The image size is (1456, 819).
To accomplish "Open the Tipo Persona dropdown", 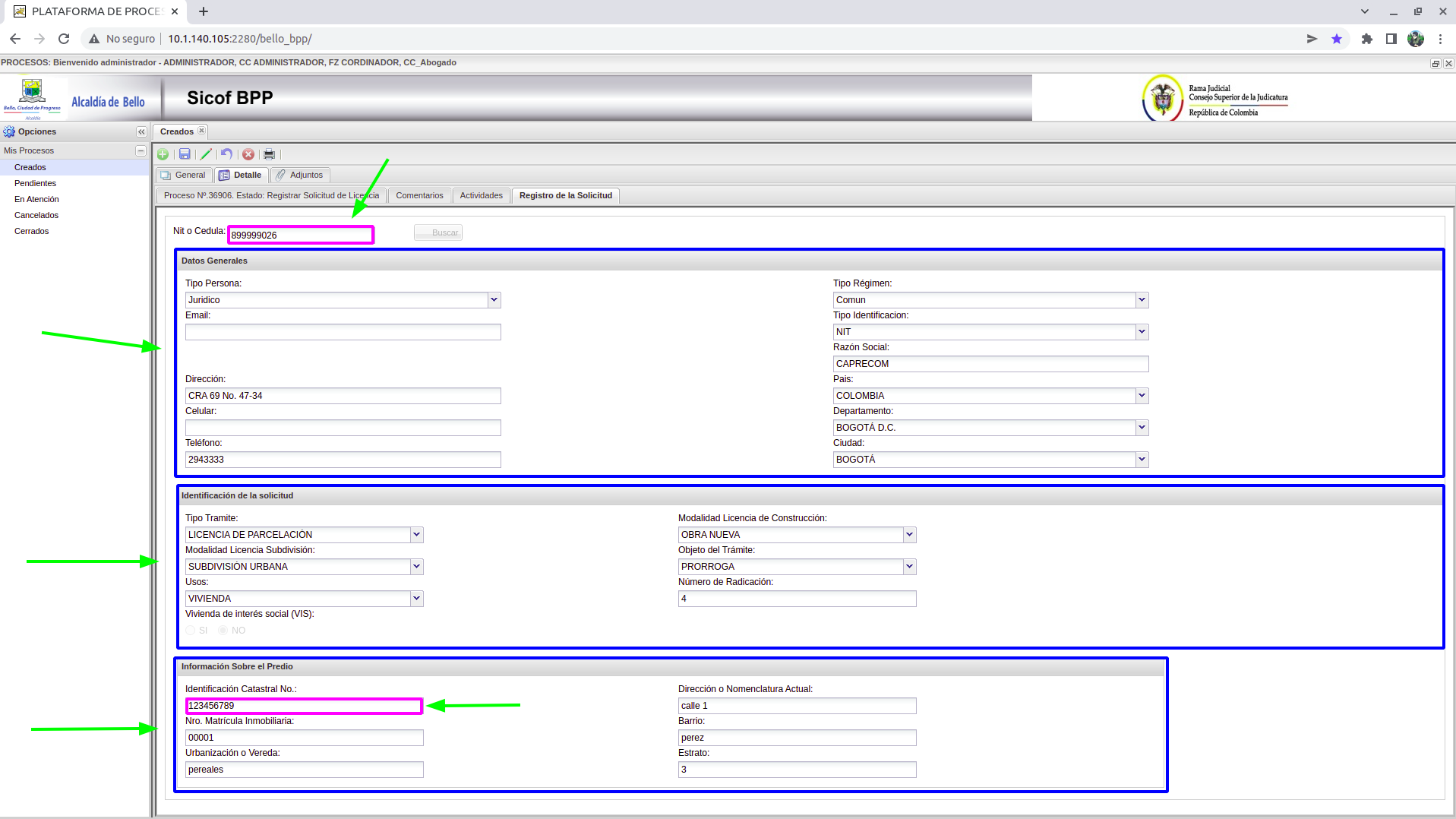I will point(494,300).
